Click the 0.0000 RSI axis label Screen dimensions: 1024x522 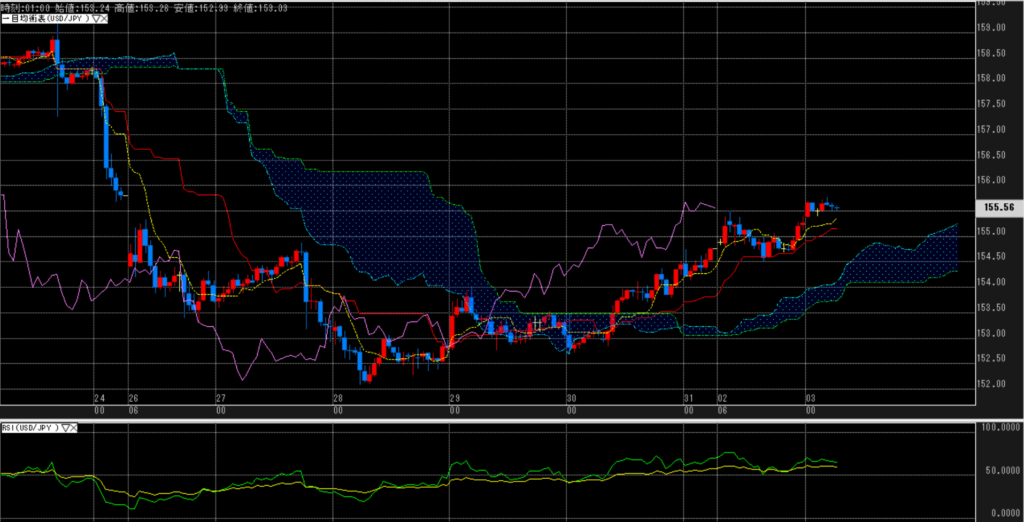[1000, 511]
